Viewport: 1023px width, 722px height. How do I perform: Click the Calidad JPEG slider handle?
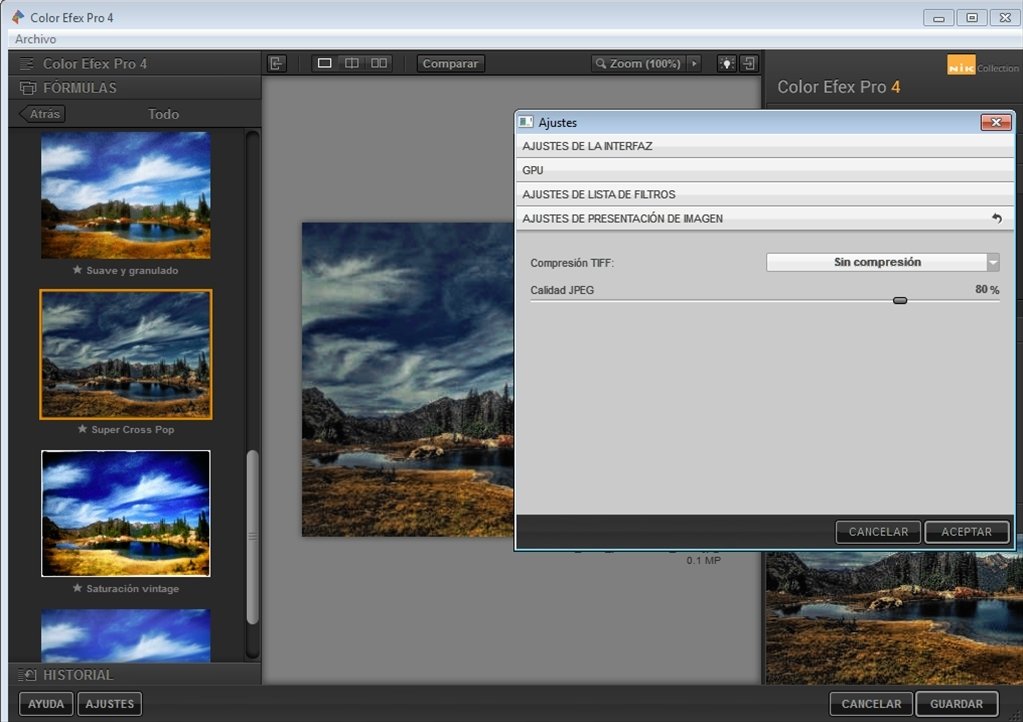[x=900, y=301]
